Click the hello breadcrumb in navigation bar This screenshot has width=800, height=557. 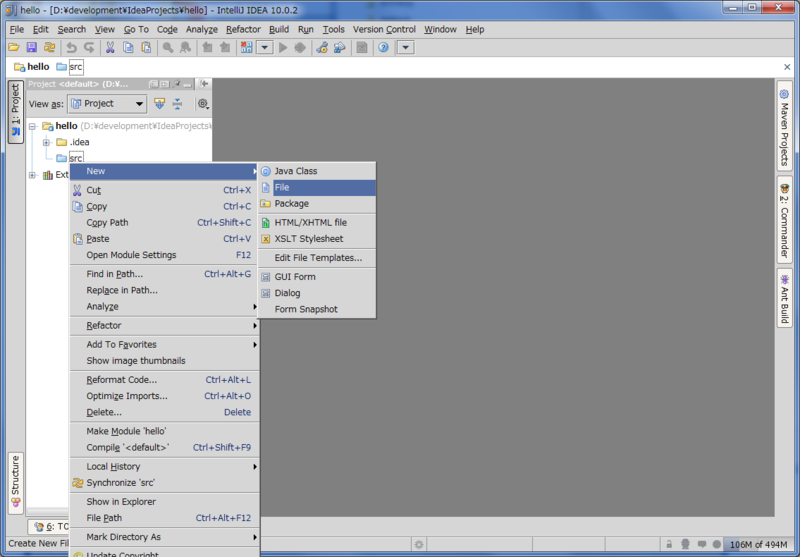(x=32, y=67)
